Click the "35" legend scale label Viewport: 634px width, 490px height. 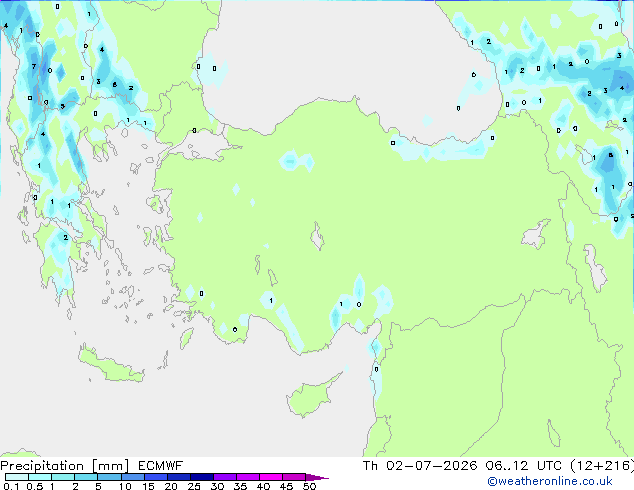[x=240, y=486]
